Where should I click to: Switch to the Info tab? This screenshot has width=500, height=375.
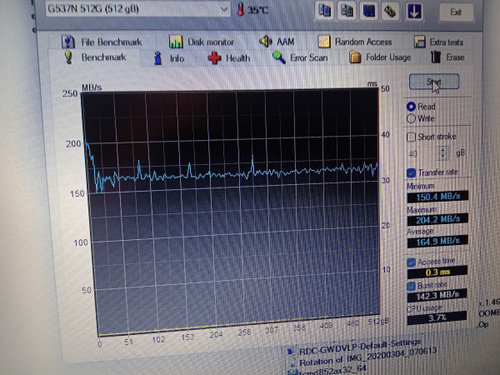(x=169, y=58)
